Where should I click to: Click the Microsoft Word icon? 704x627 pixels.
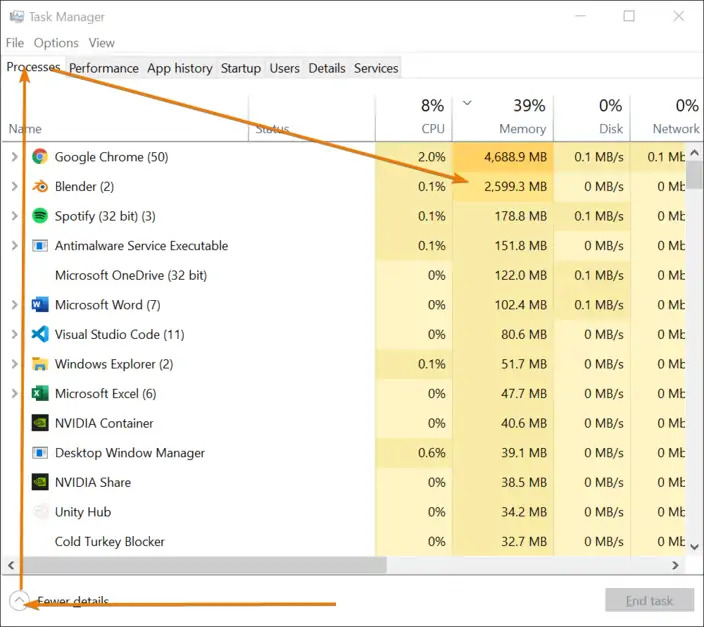tap(40, 305)
